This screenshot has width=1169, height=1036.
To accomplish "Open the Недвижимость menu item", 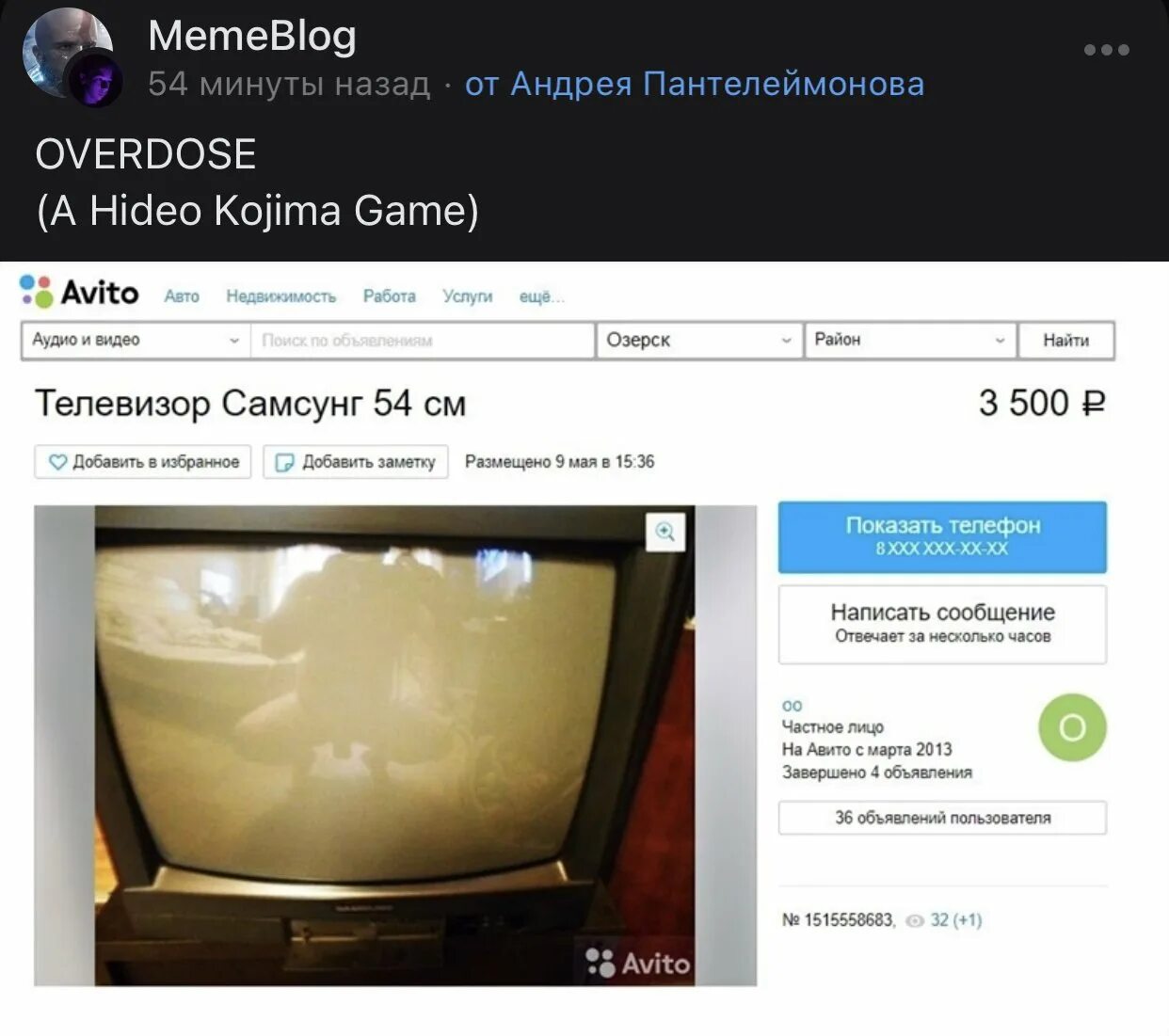I will click(280, 296).
